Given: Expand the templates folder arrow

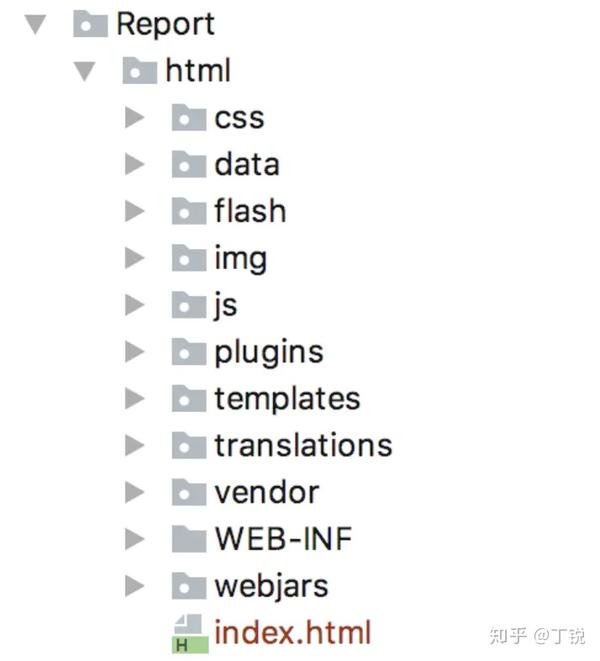Looking at the screenshot, I should (x=135, y=398).
